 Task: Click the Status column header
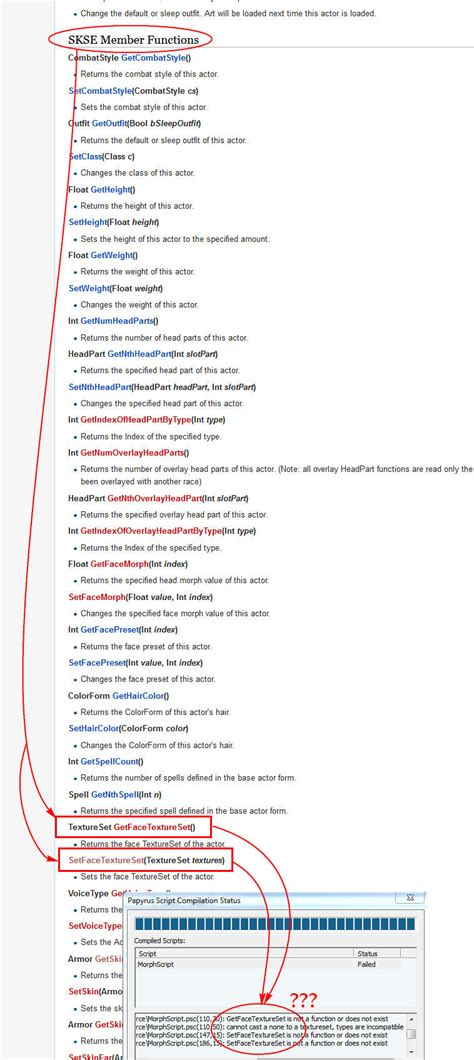(377, 953)
